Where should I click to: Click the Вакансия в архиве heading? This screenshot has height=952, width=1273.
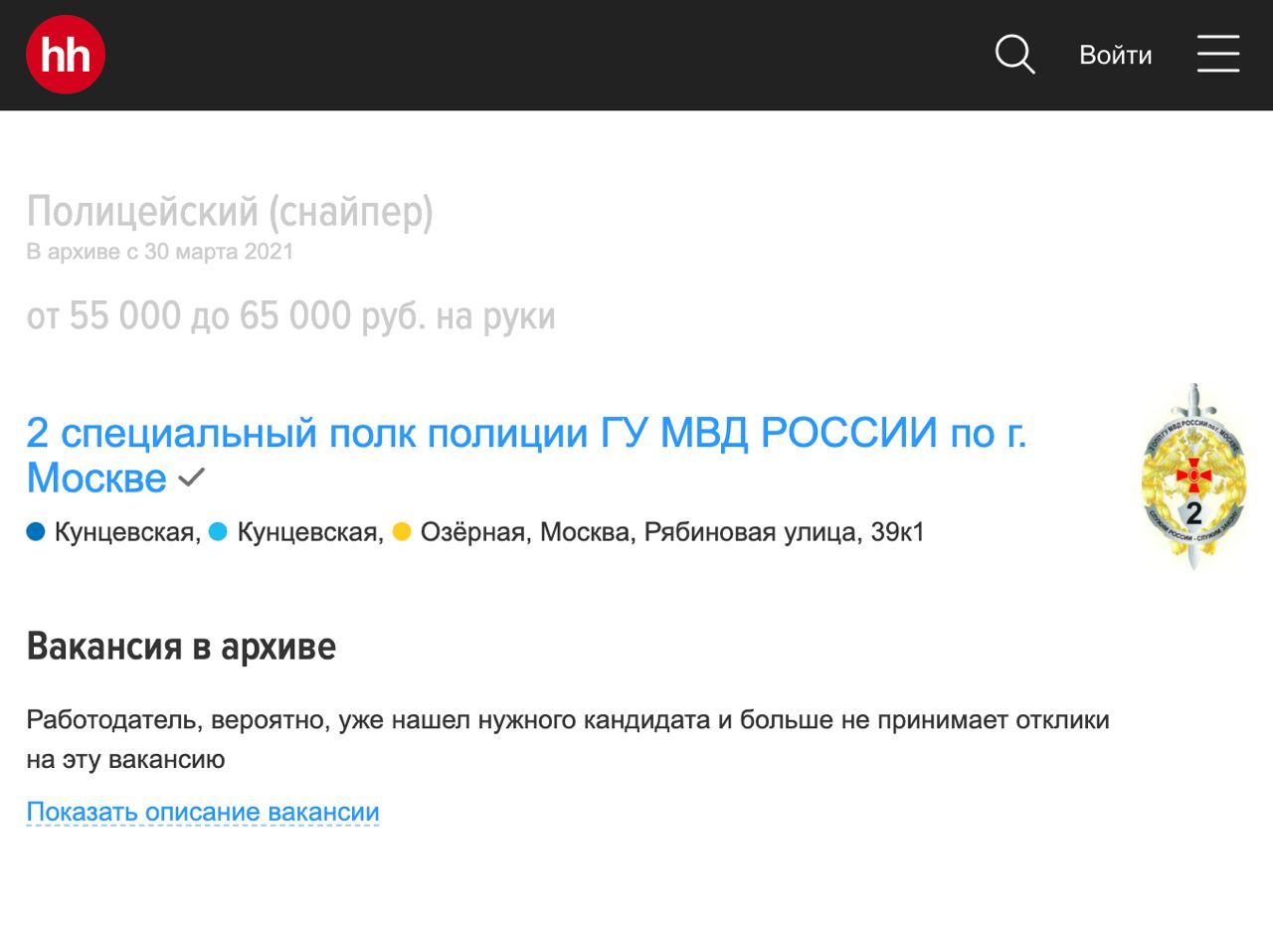pyautogui.click(x=181, y=647)
